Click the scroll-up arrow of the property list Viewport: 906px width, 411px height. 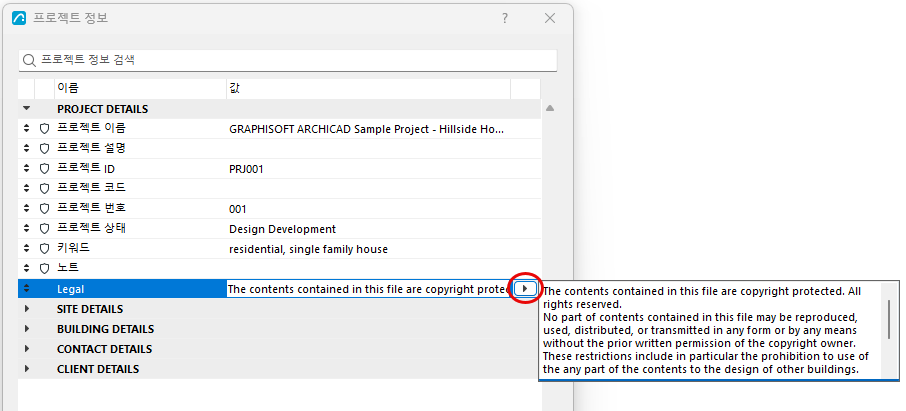tap(550, 108)
